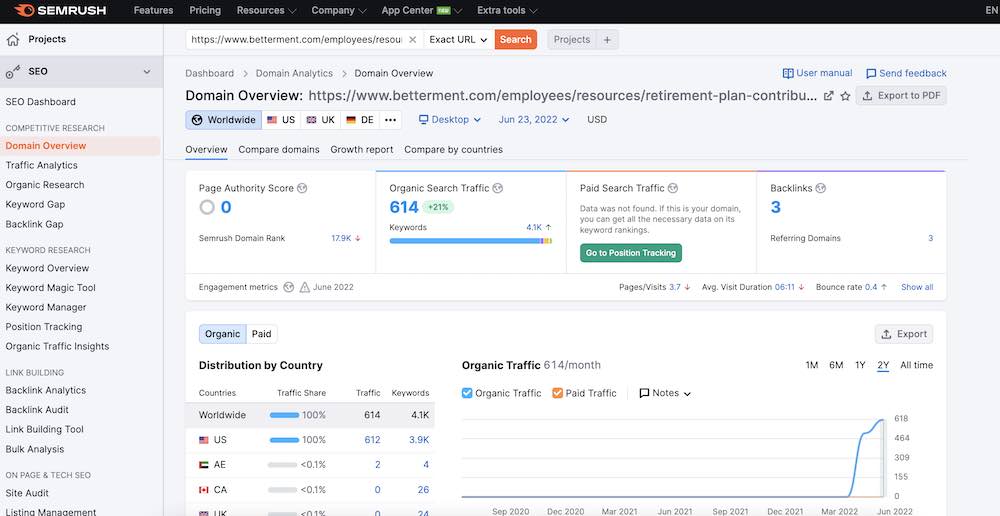The height and width of the screenshot is (516, 1000).
Task: Open Pricing in top navigation
Action: [x=205, y=10]
